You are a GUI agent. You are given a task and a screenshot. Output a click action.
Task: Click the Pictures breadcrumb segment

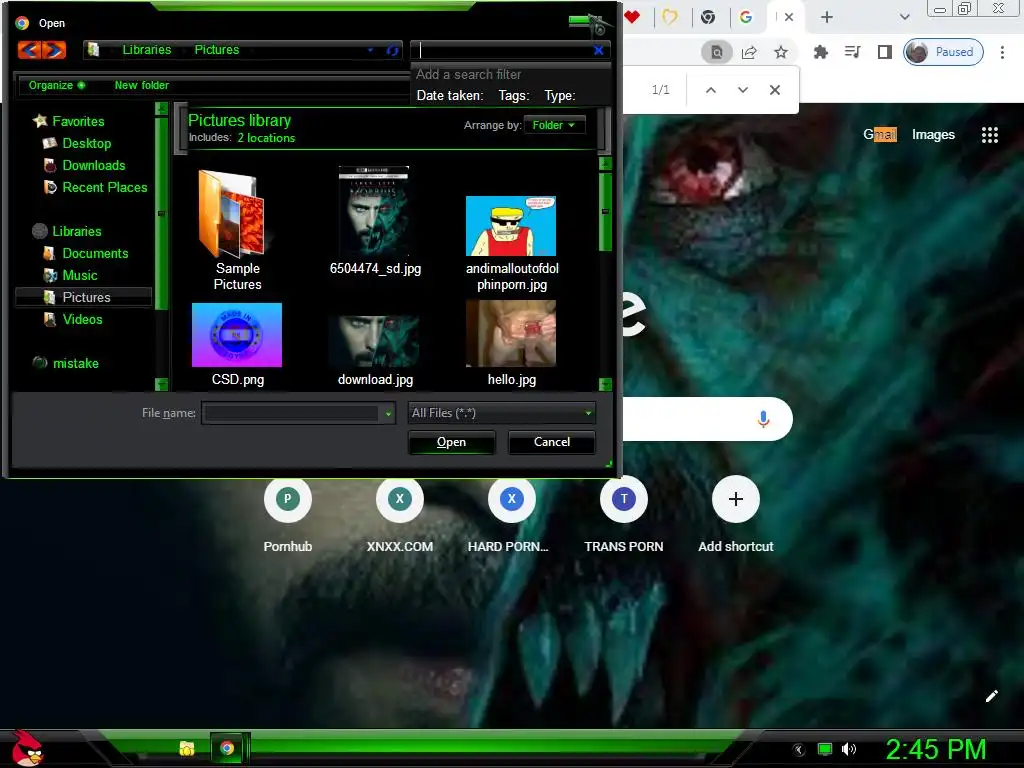coord(217,50)
